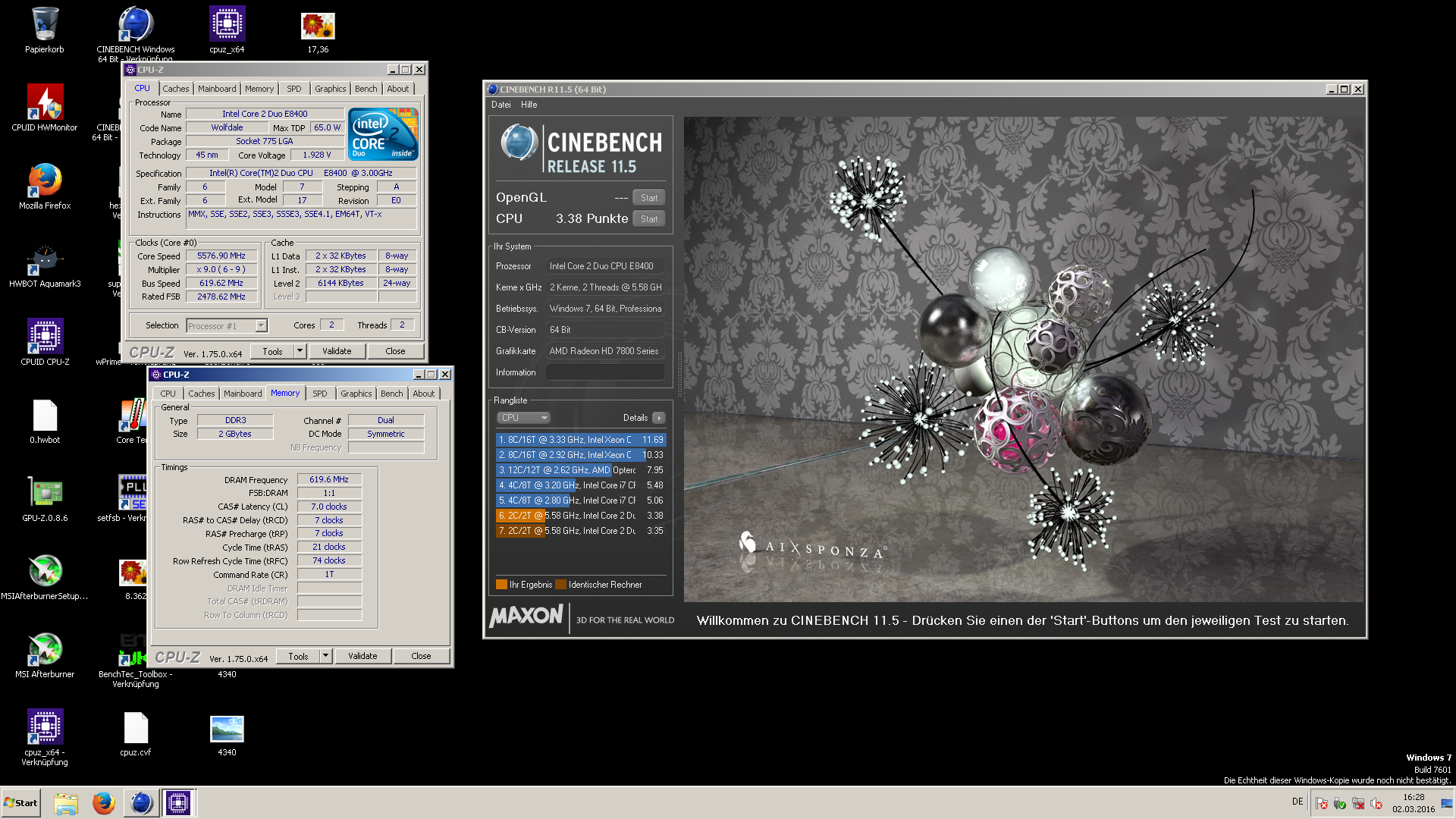Select ranking row 7 2C/2T score 3.35
The width and height of the screenshot is (1456, 819).
pos(581,531)
